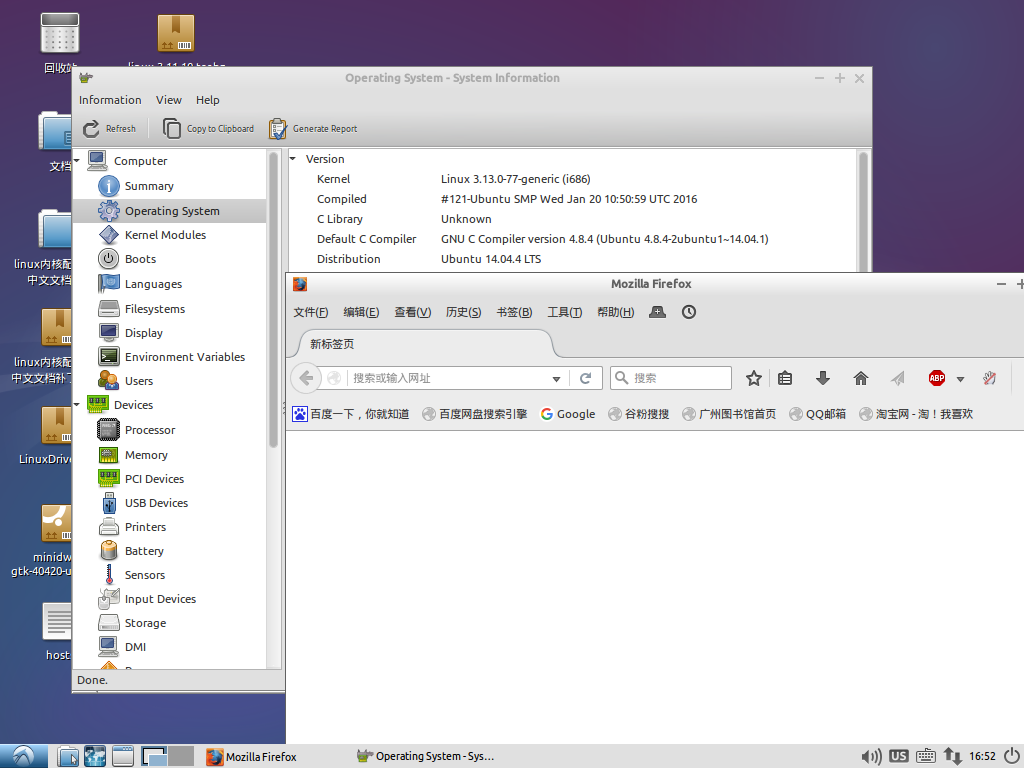Click the magnifier icon in Firefox search box
The height and width of the screenshot is (768, 1024).
(622, 377)
